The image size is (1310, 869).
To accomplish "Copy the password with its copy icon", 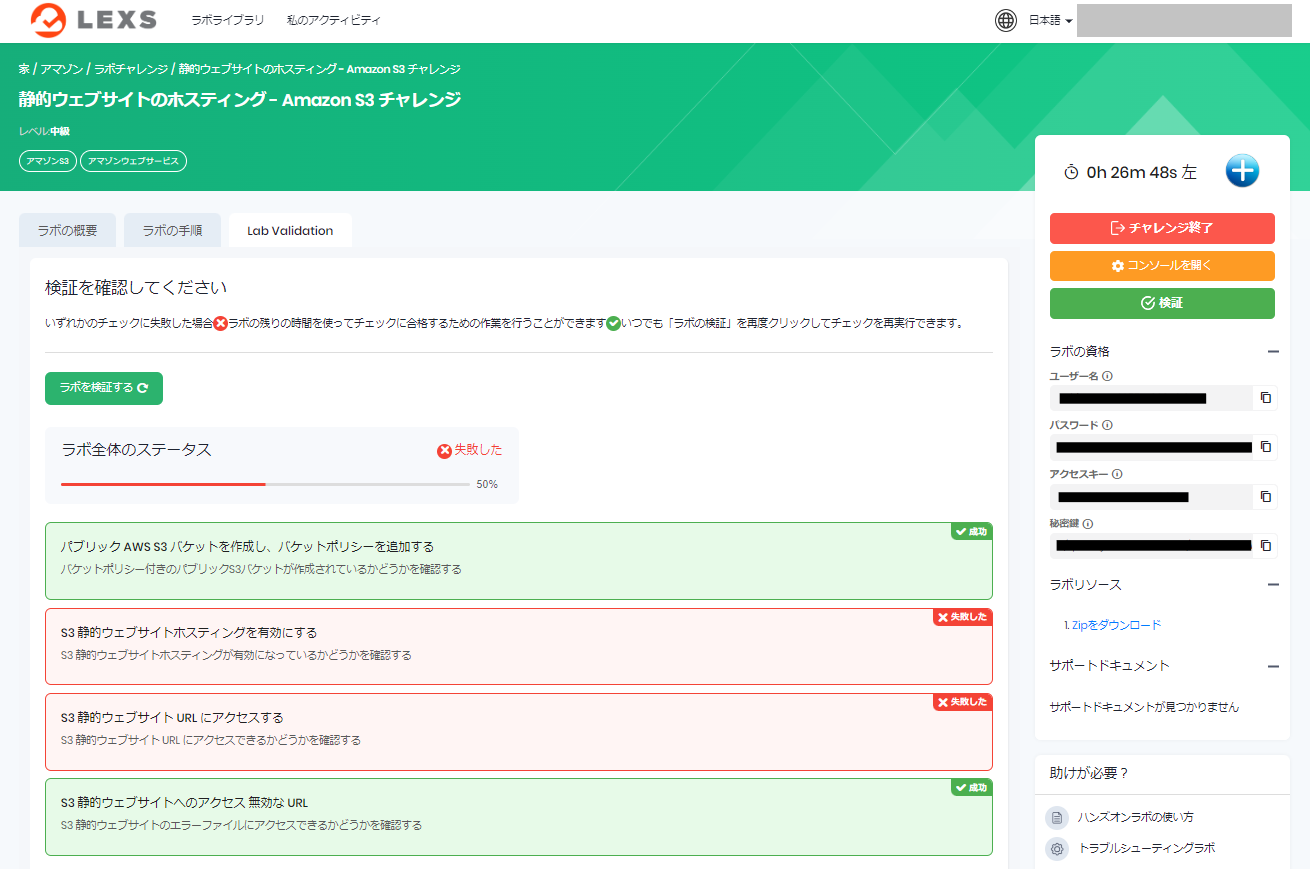I will pos(1265,447).
